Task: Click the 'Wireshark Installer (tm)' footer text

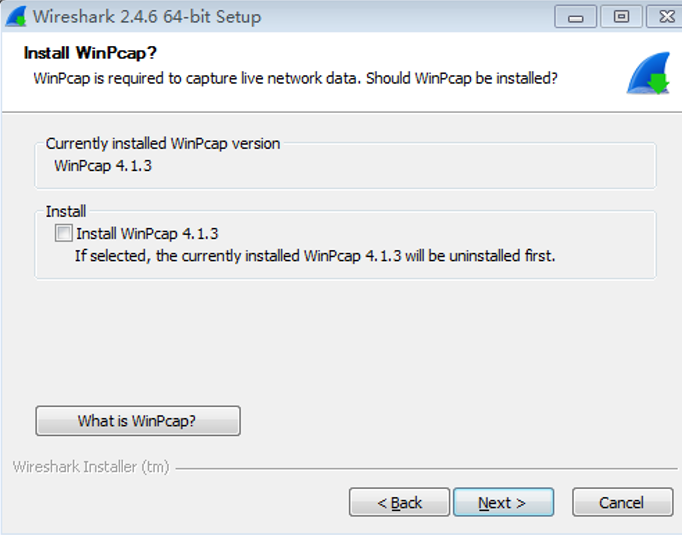Action: (x=91, y=467)
